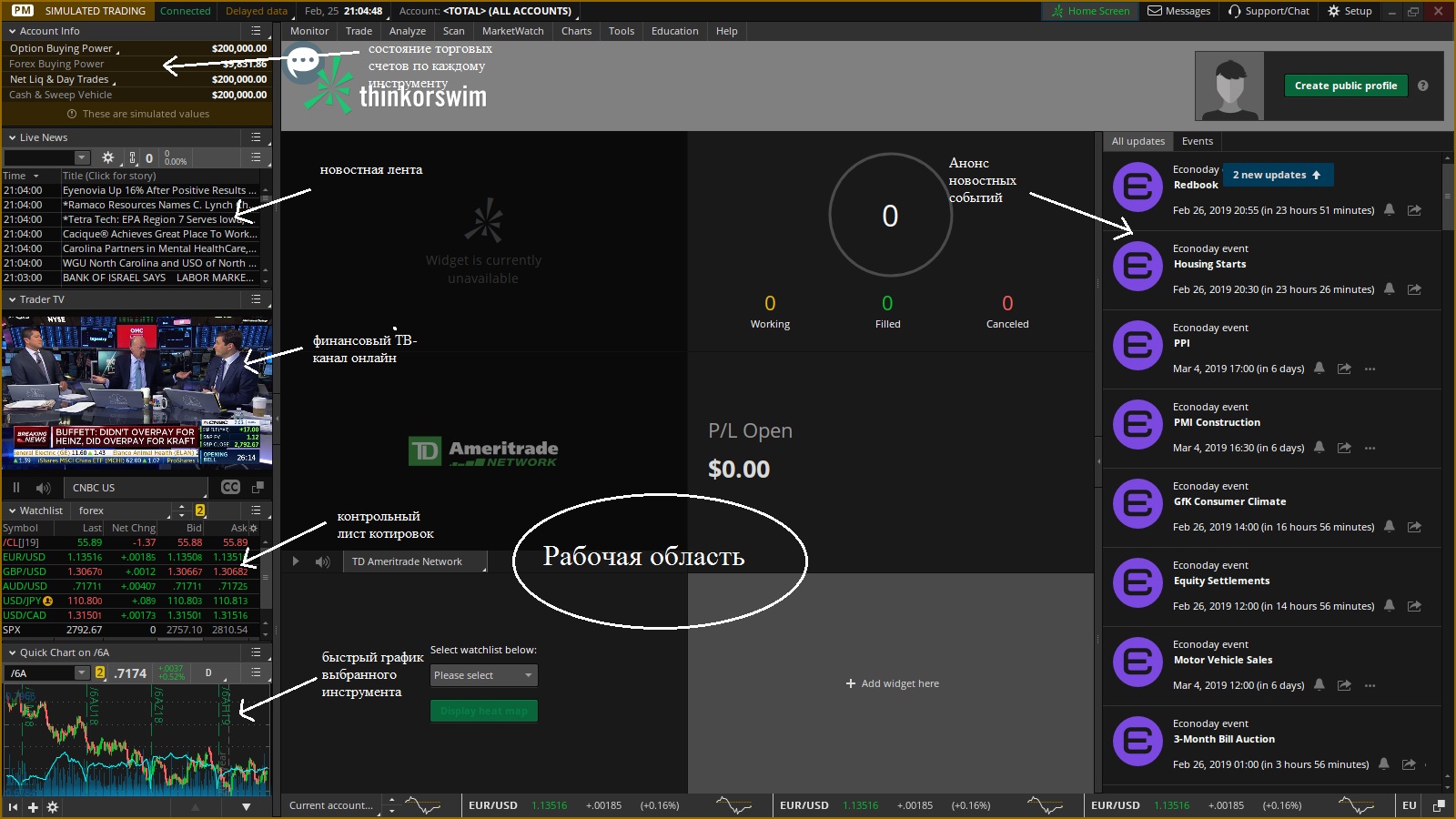Open the Quick Chart panel menu icon

256,652
